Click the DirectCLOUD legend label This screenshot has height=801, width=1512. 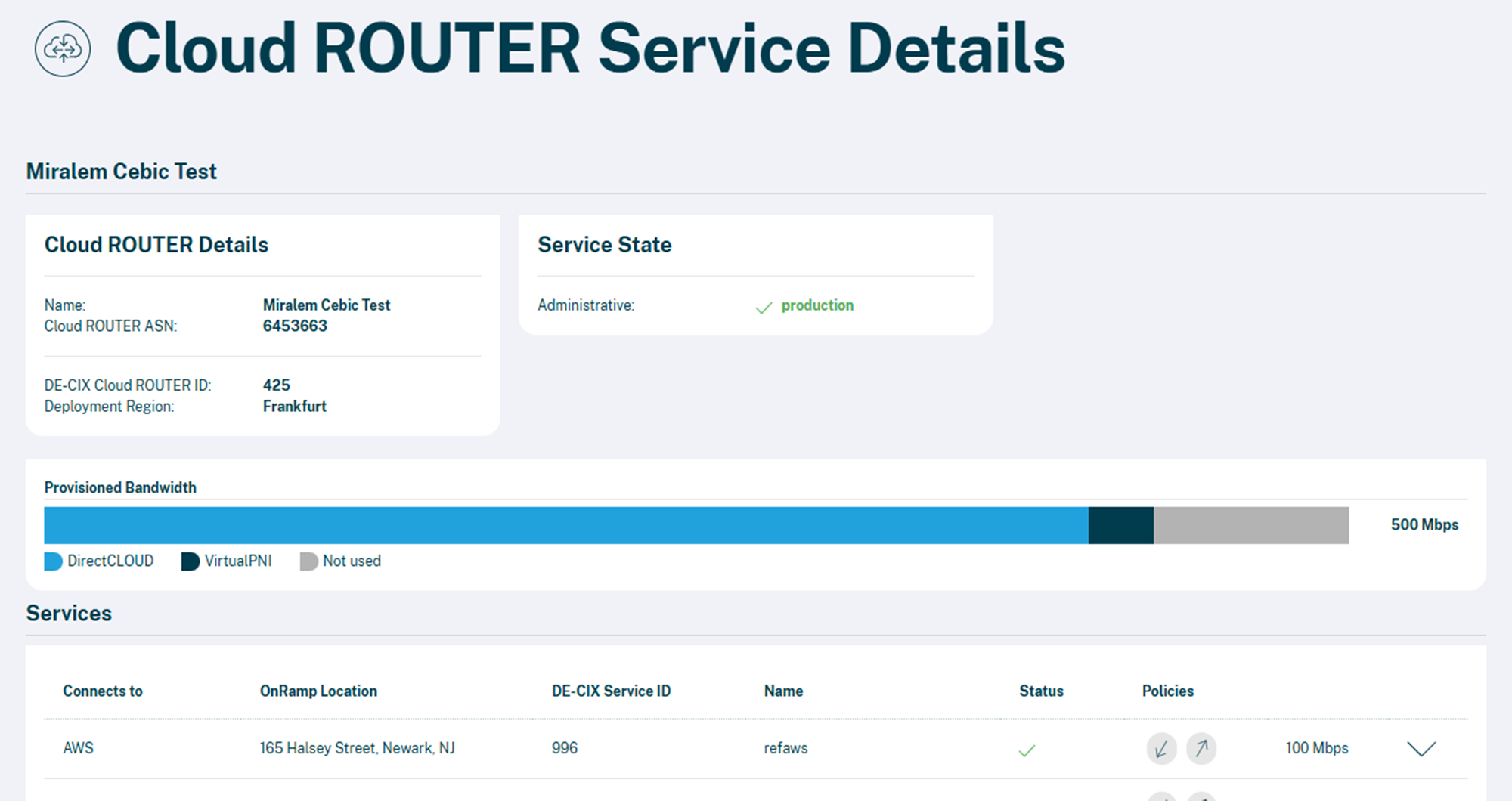(110, 561)
